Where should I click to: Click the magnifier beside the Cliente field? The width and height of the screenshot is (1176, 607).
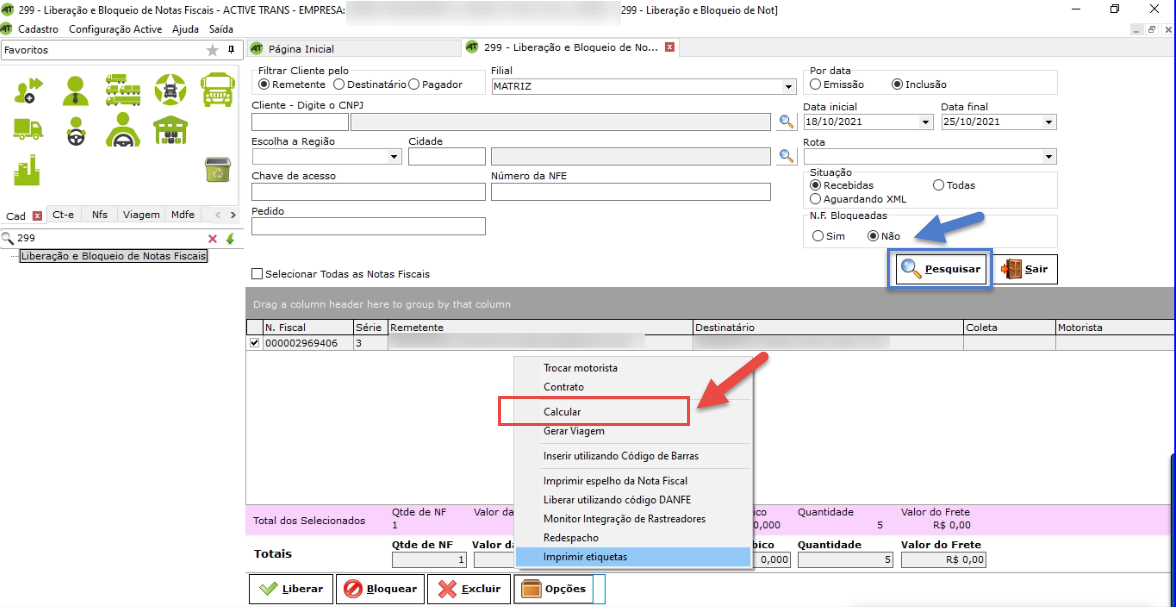pyautogui.click(x=786, y=122)
